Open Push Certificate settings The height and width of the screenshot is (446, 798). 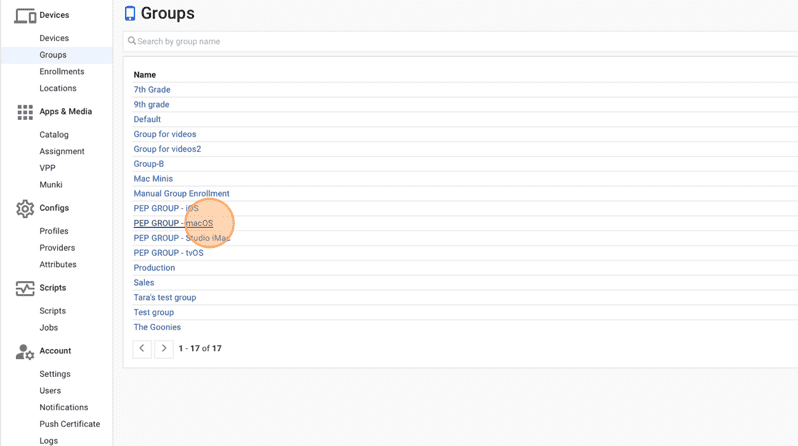tap(70, 424)
